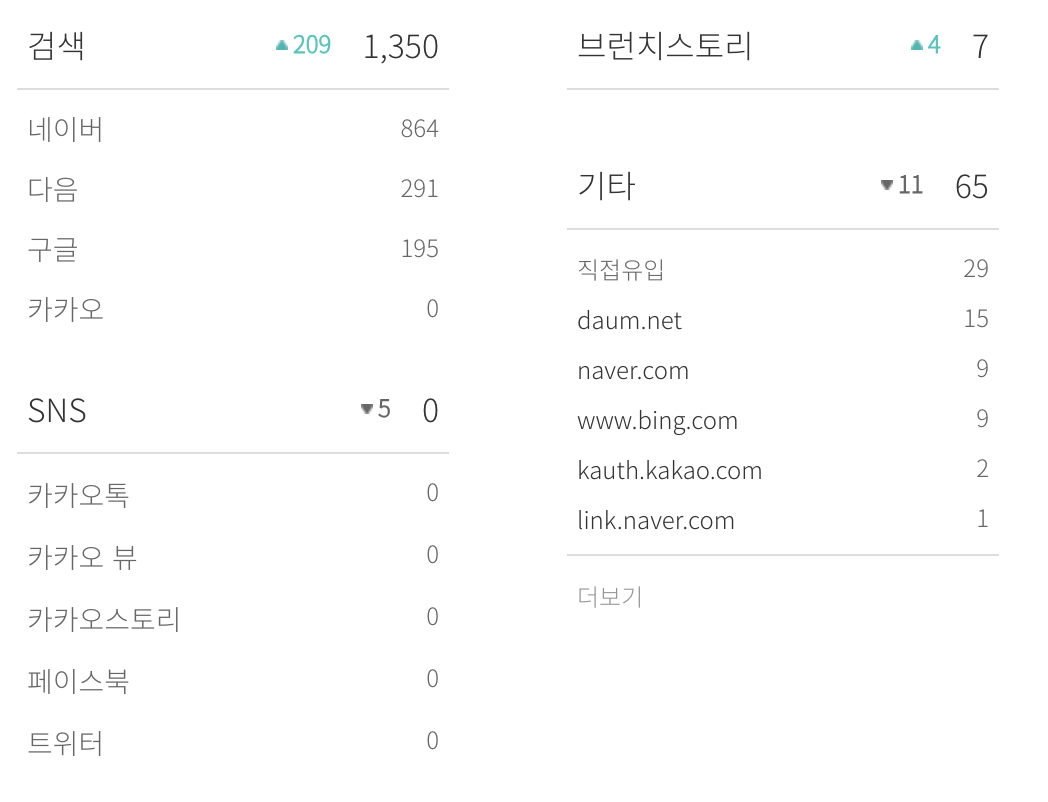This screenshot has height=802, width=1048.
Task: Click the up arrow next to 브런치스토리 count
Action: [x=917, y=45]
